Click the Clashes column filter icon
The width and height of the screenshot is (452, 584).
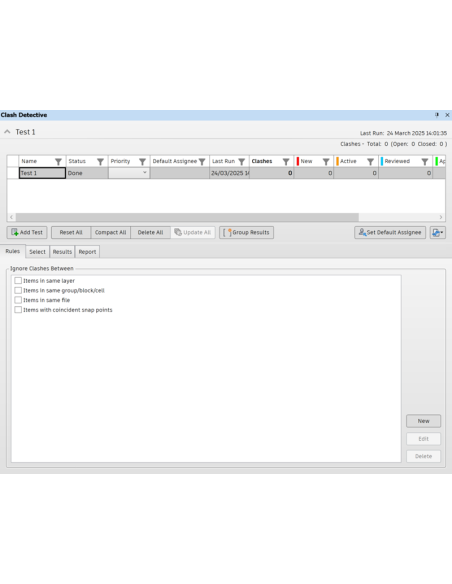pos(286,161)
